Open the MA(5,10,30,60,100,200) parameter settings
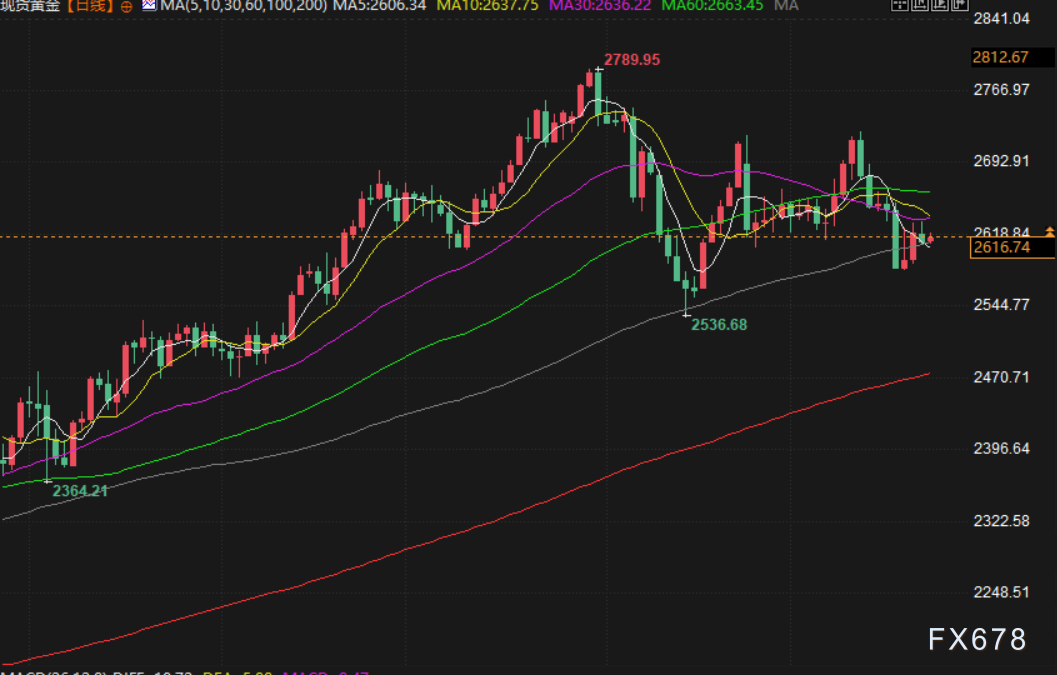 243,5
